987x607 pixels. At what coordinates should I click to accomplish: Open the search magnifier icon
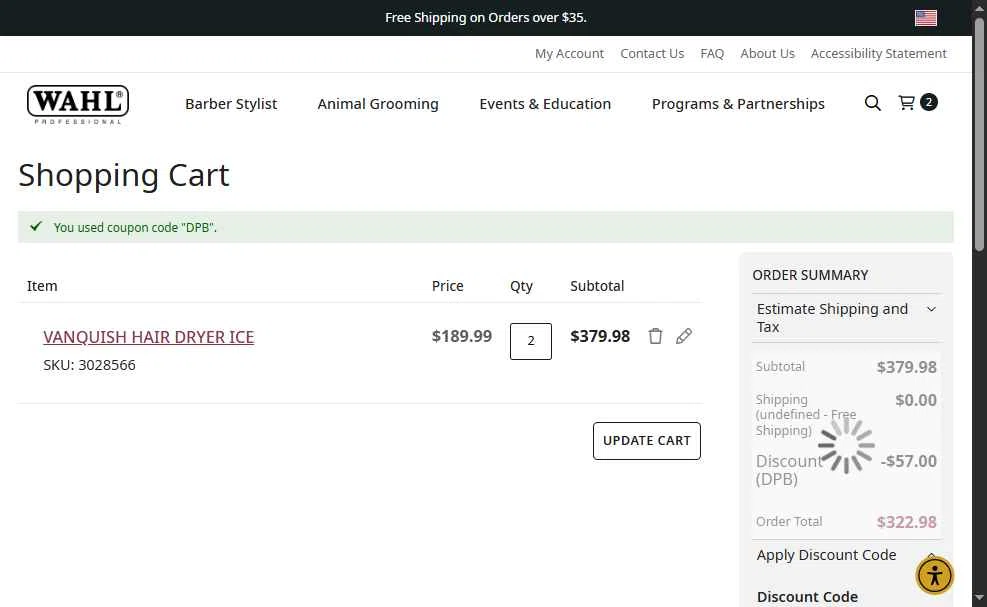coord(872,103)
